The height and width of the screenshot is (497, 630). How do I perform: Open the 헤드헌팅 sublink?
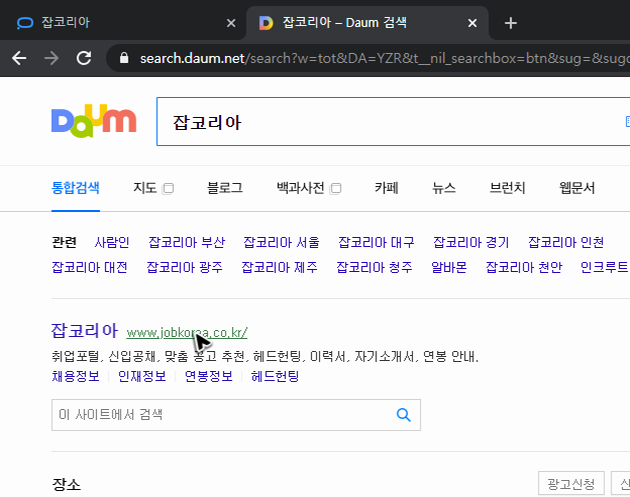click(275, 376)
